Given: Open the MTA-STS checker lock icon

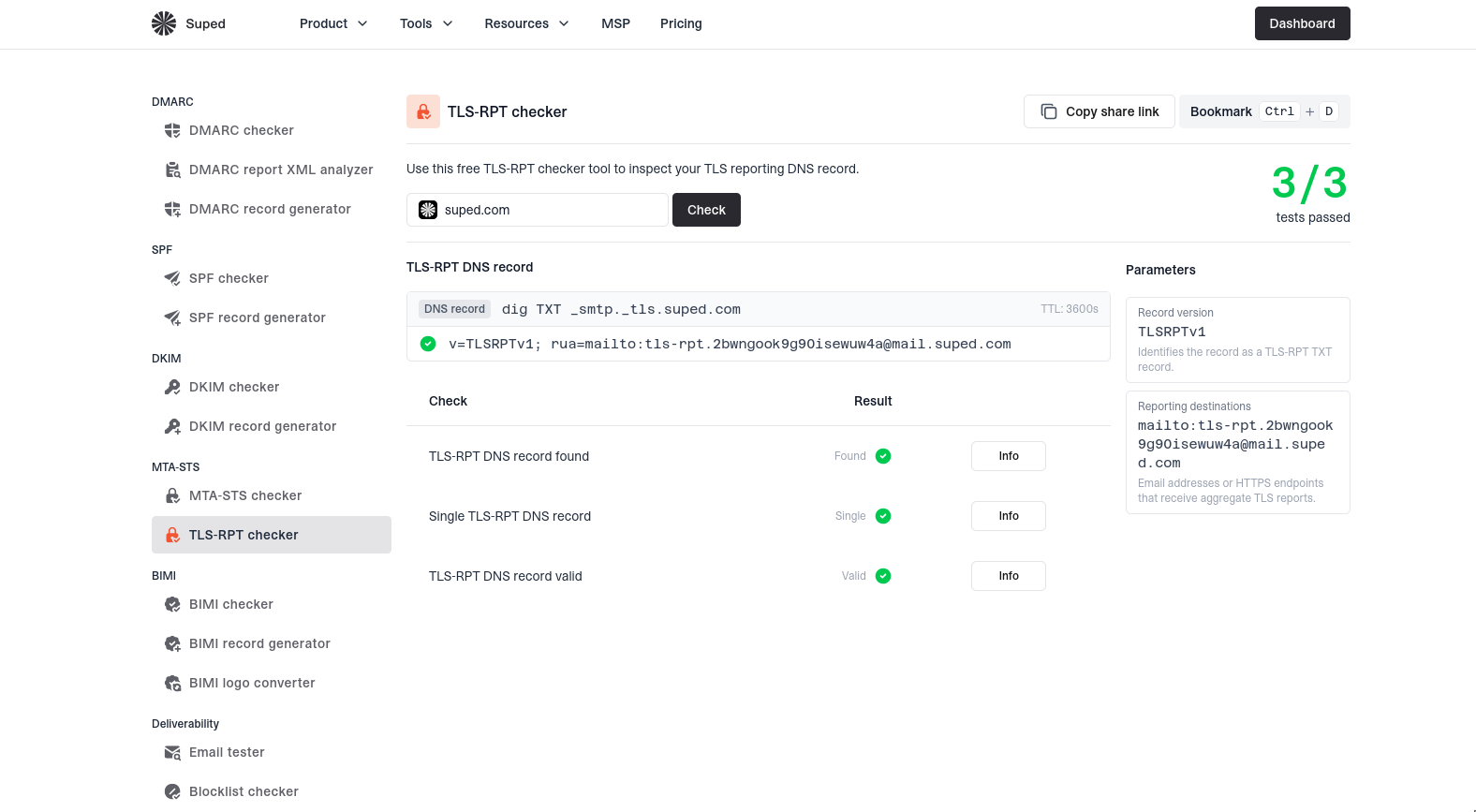Looking at the screenshot, I should 172,495.
